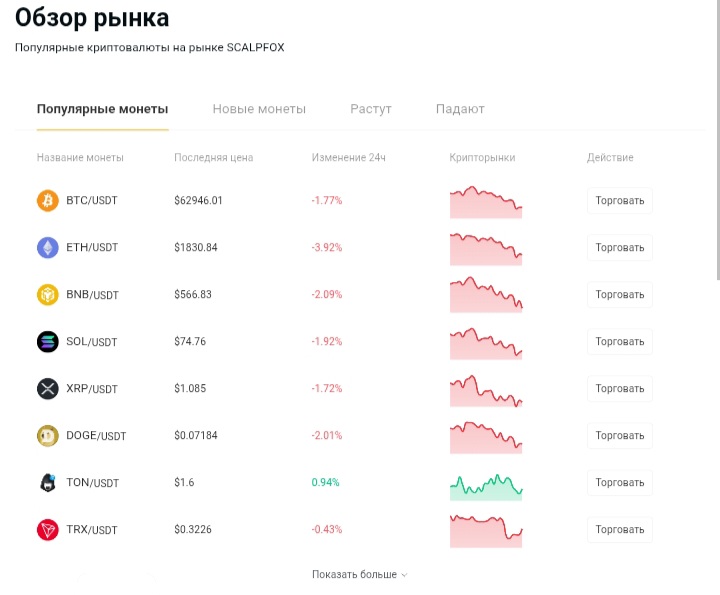Viewport: 720px width, 595px height.
Task: Open the green TON/USDT sparkline chart
Action: point(486,487)
